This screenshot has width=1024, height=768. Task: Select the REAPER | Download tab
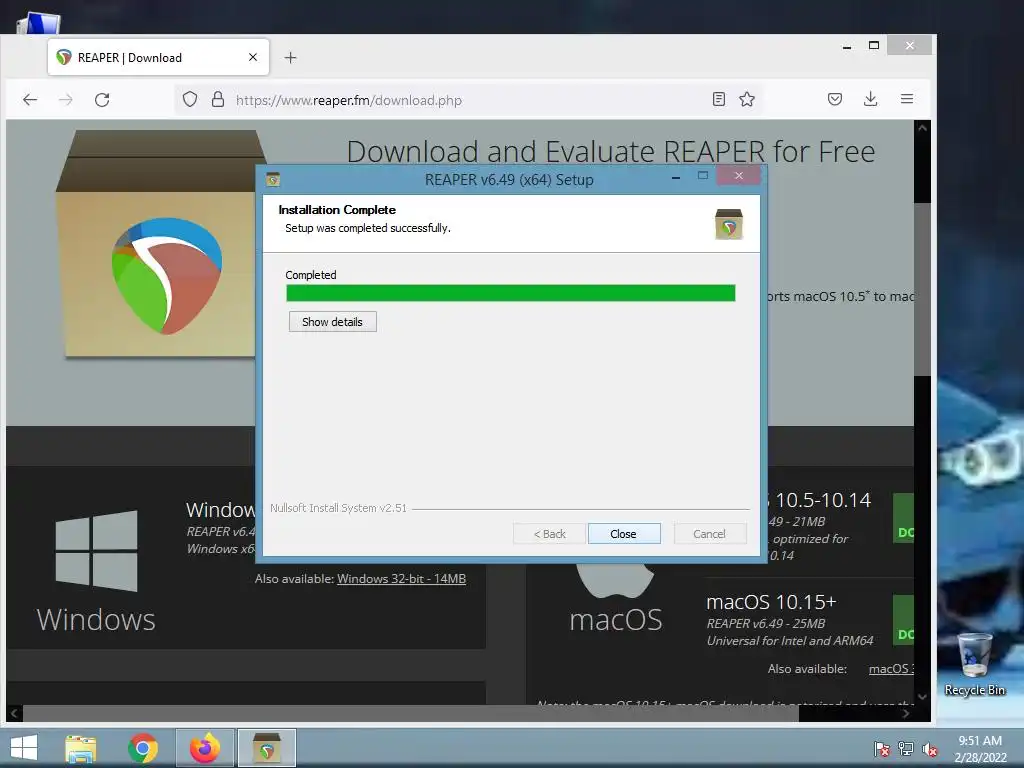(158, 57)
